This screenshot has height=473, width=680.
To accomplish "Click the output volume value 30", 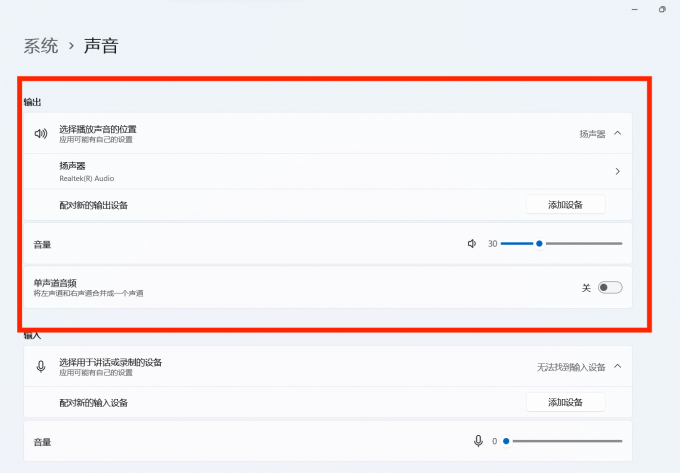I will [492, 244].
